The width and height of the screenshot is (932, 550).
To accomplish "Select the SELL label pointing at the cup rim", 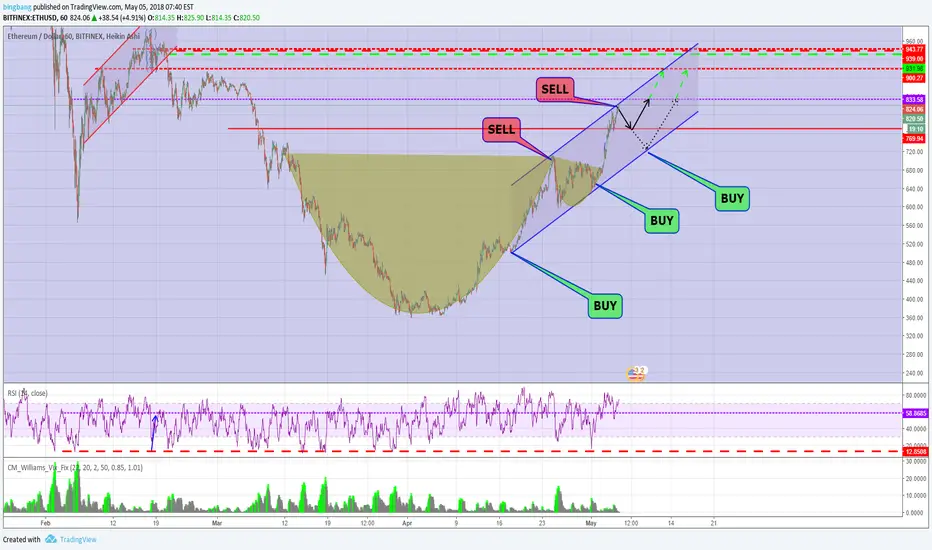I will (x=501, y=129).
